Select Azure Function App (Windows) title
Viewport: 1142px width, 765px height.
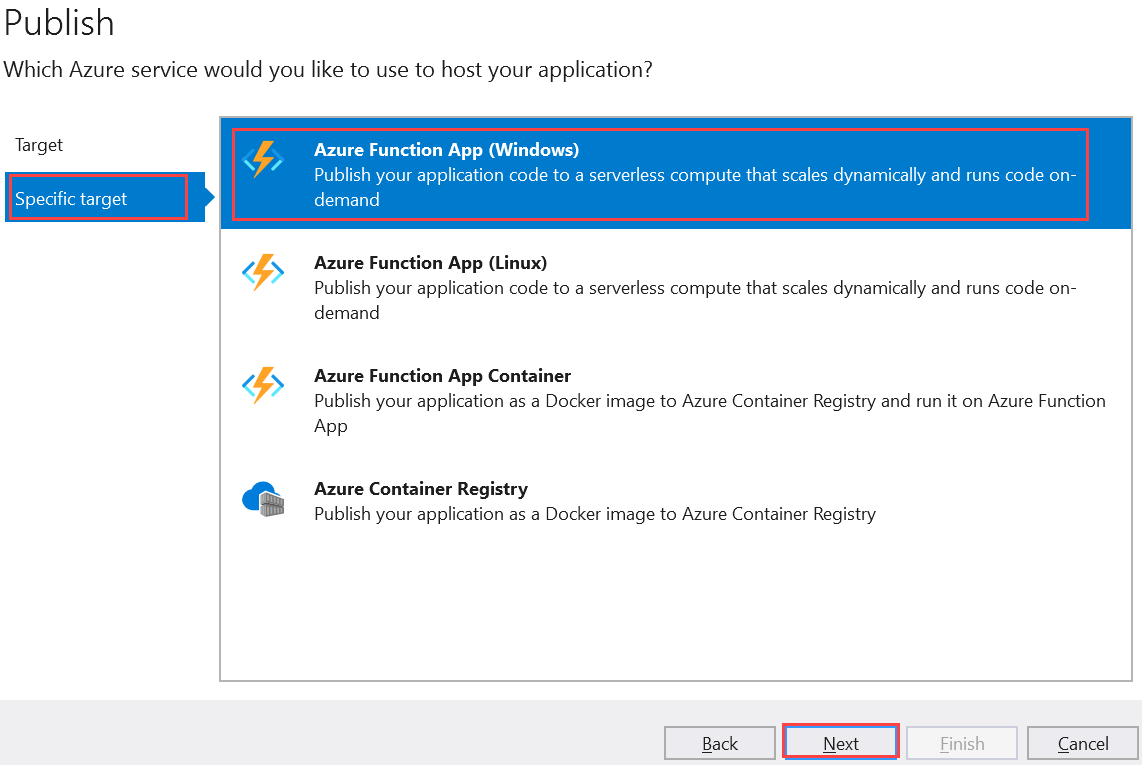click(x=446, y=149)
